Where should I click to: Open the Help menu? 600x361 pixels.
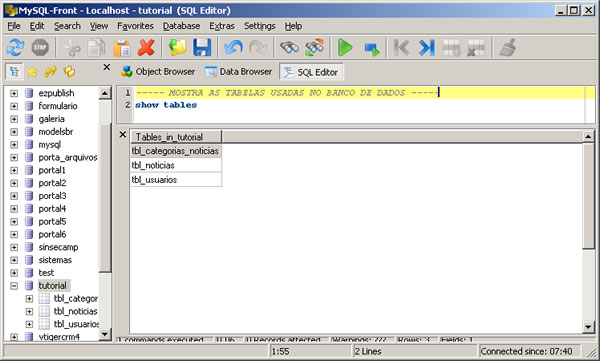click(293, 26)
